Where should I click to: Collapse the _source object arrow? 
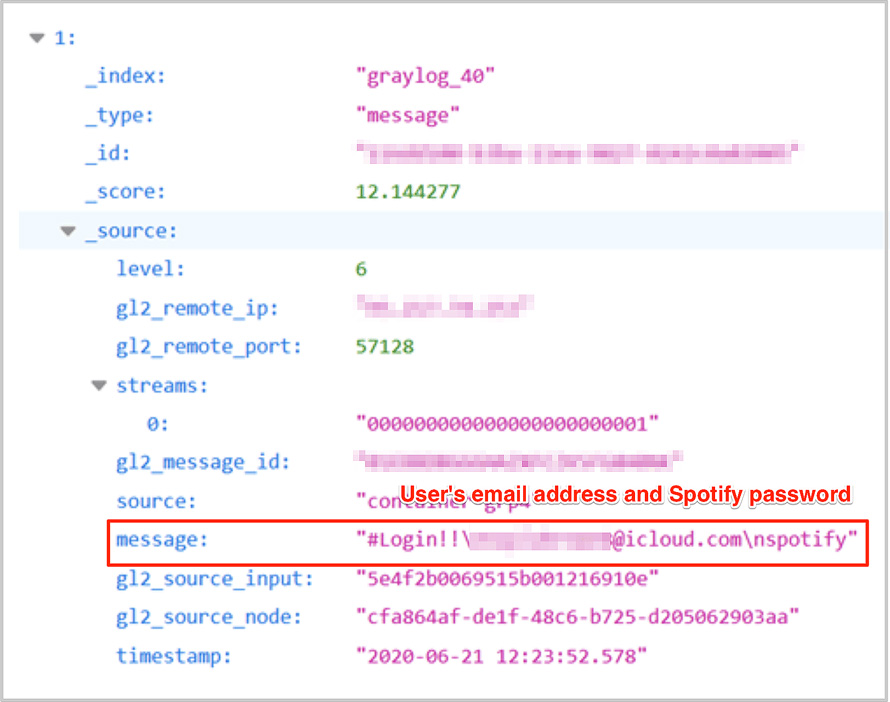pos(68,231)
